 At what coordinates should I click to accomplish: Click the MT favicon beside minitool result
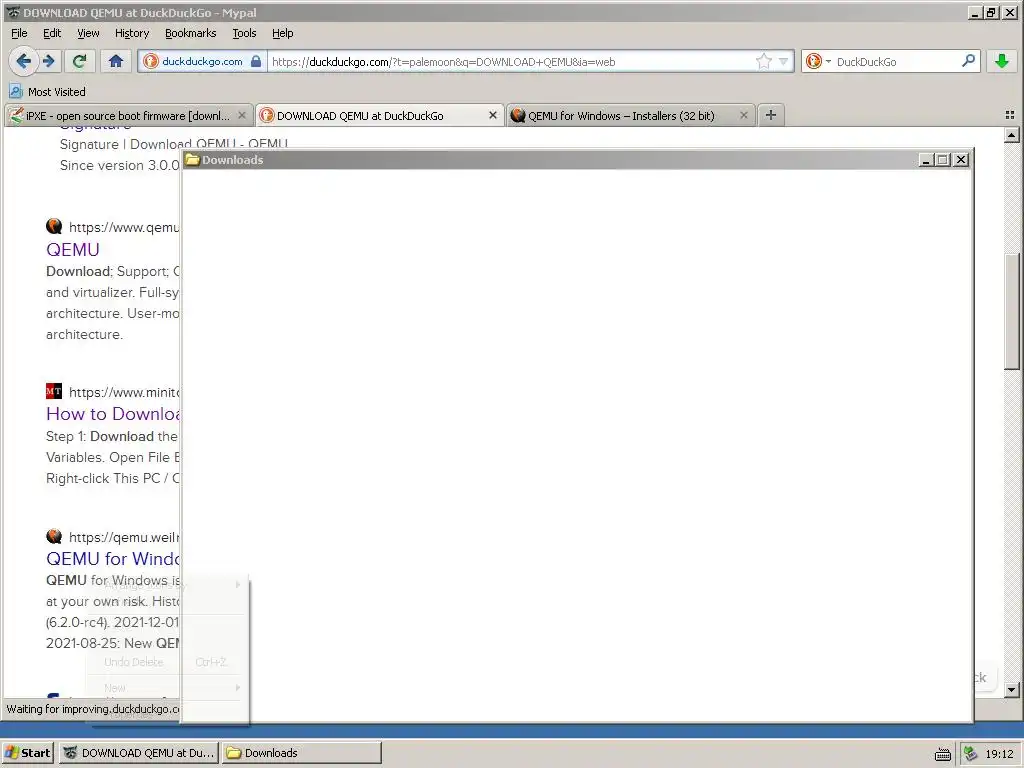(x=54, y=391)
